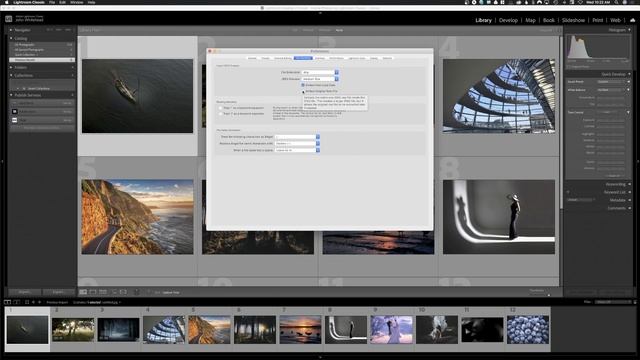Click plus icon on Publish Services panel
This screenshot has height=360, width=640.
(73, 95)
